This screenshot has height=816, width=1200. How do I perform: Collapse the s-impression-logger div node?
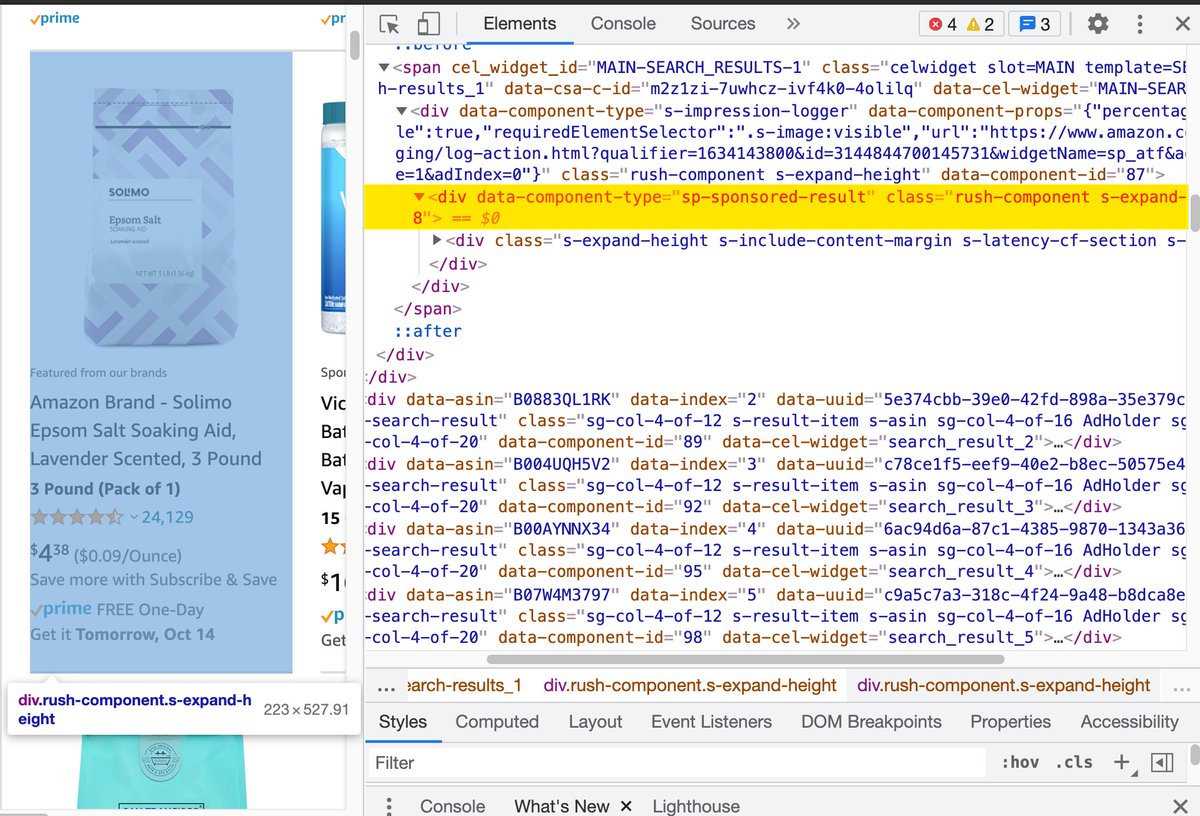402,112
